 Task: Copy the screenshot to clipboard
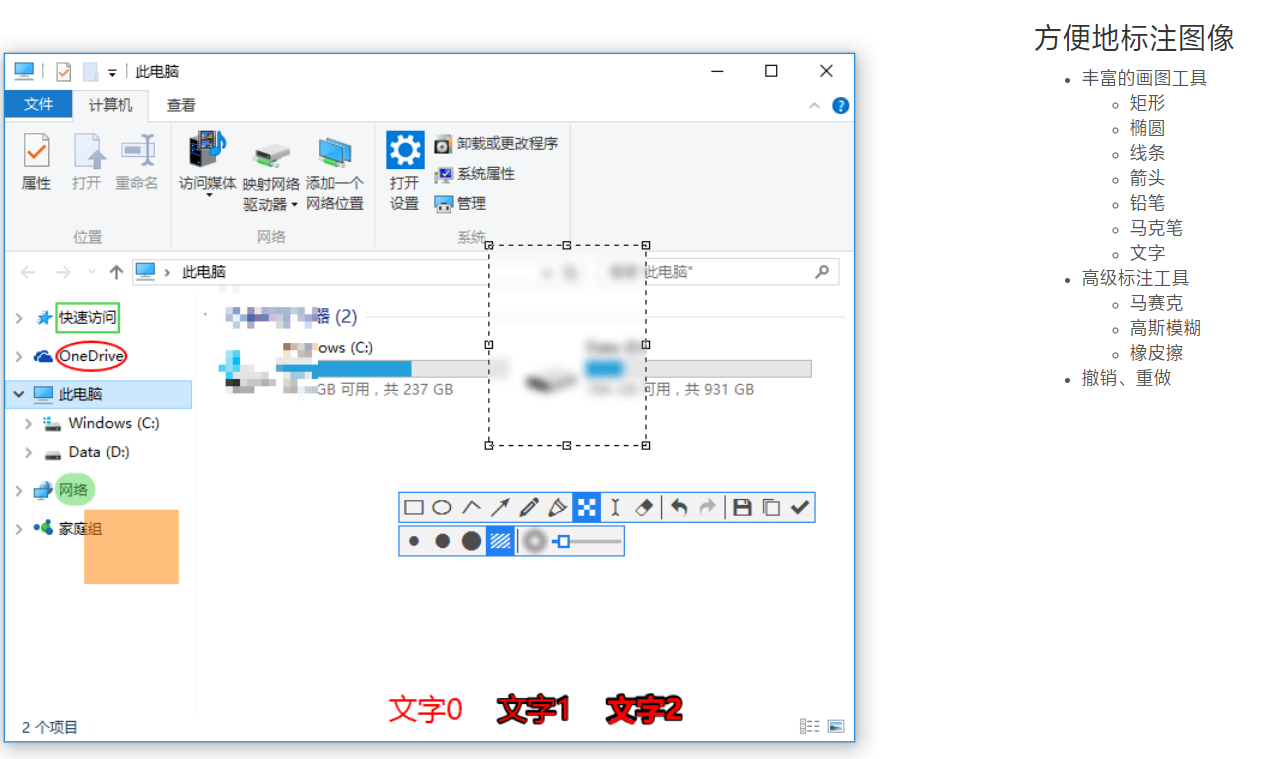(771, 508)
